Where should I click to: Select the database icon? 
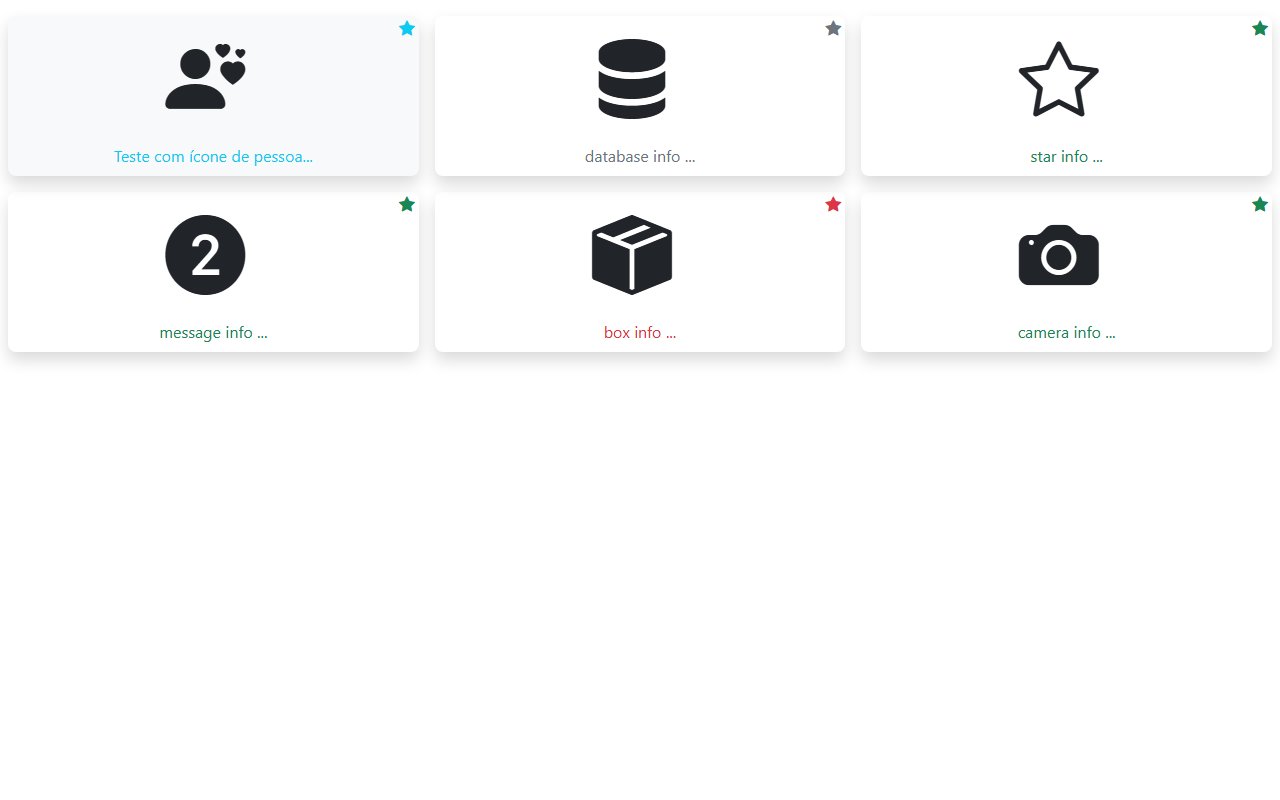pyautogui.click(x=631, y=80)
